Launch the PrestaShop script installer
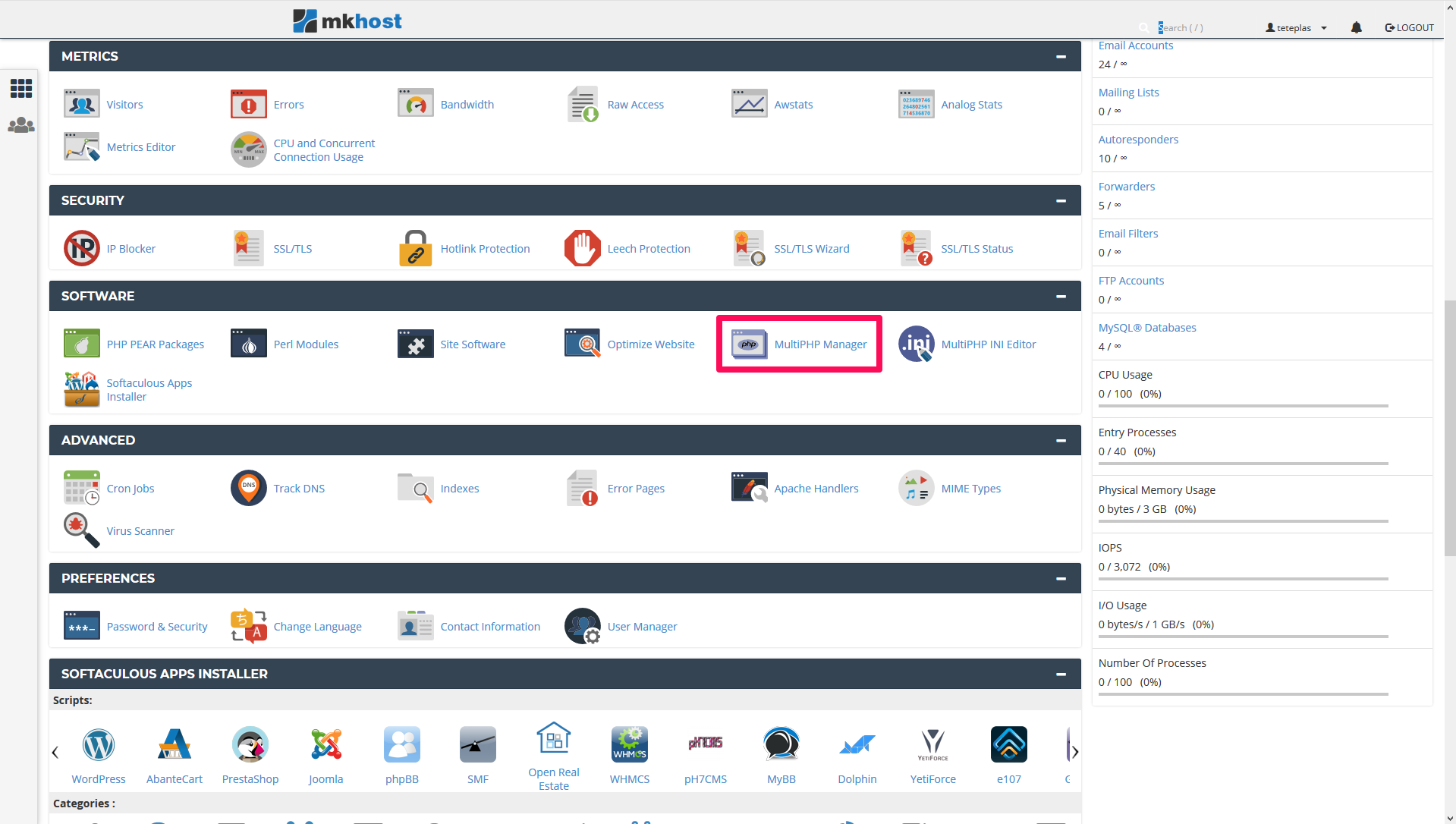The width and height of the screenshot is (1456, 824). 250,744
